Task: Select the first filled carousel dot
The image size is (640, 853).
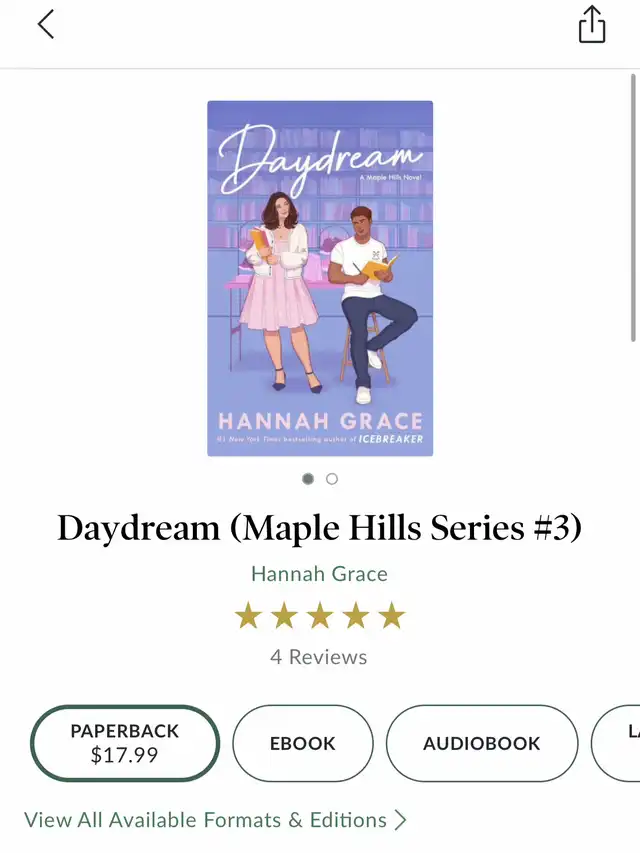Action: tap(308, 479)
